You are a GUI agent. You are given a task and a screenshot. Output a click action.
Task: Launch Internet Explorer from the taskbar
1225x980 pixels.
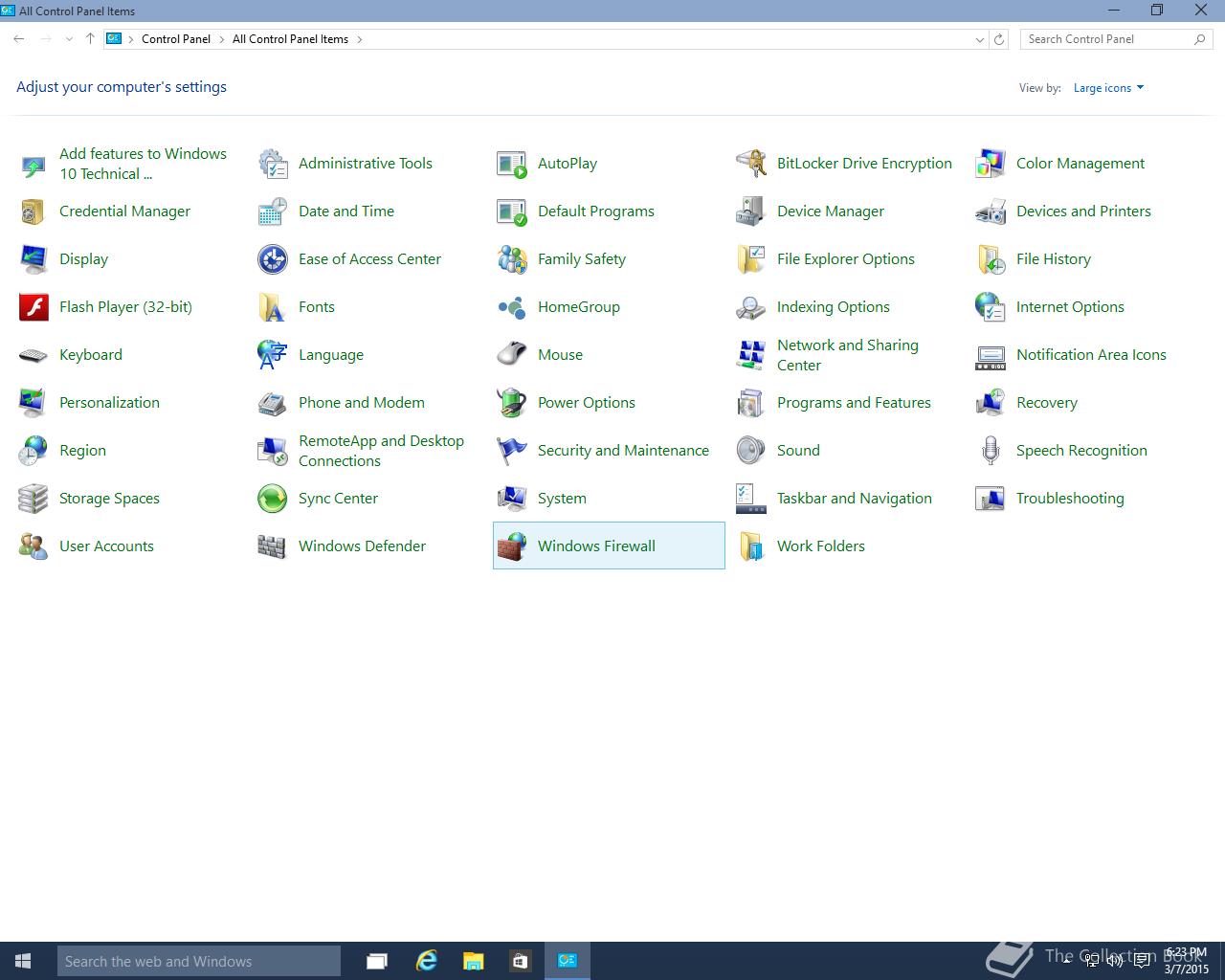[426, 961]
